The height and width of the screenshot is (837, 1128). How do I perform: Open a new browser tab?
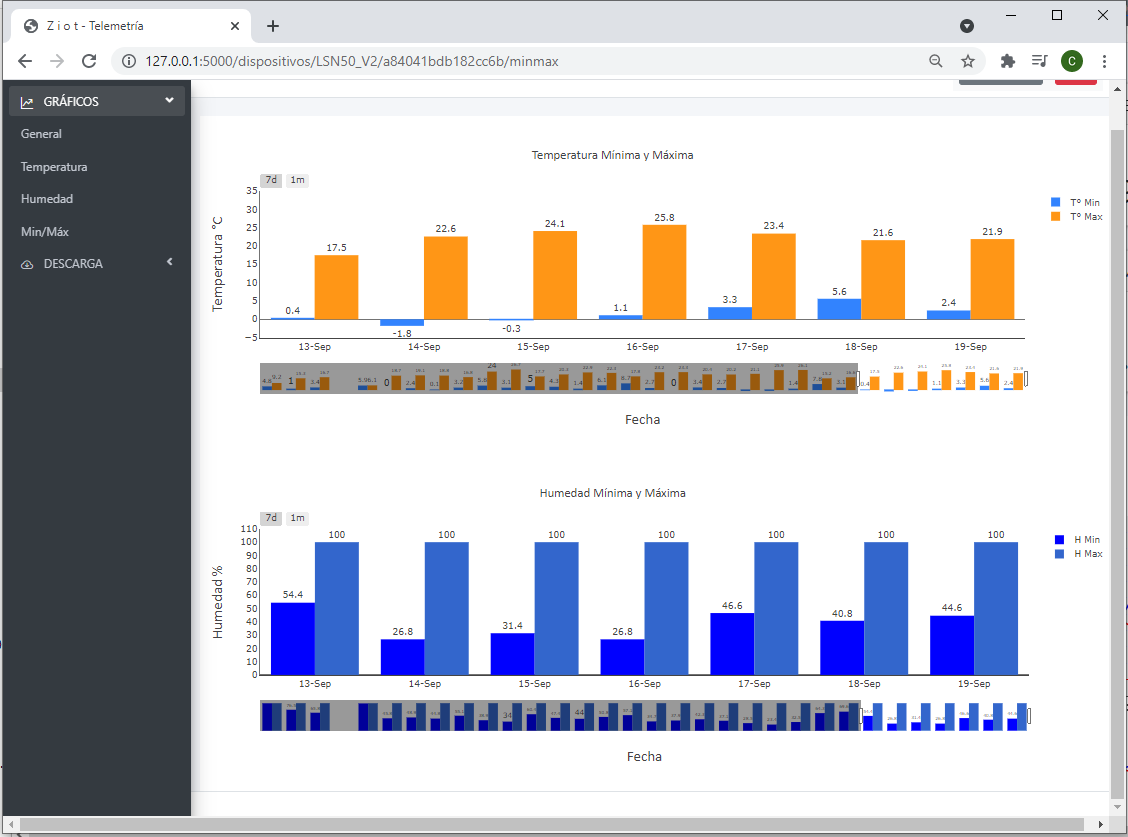pos(273,26)
